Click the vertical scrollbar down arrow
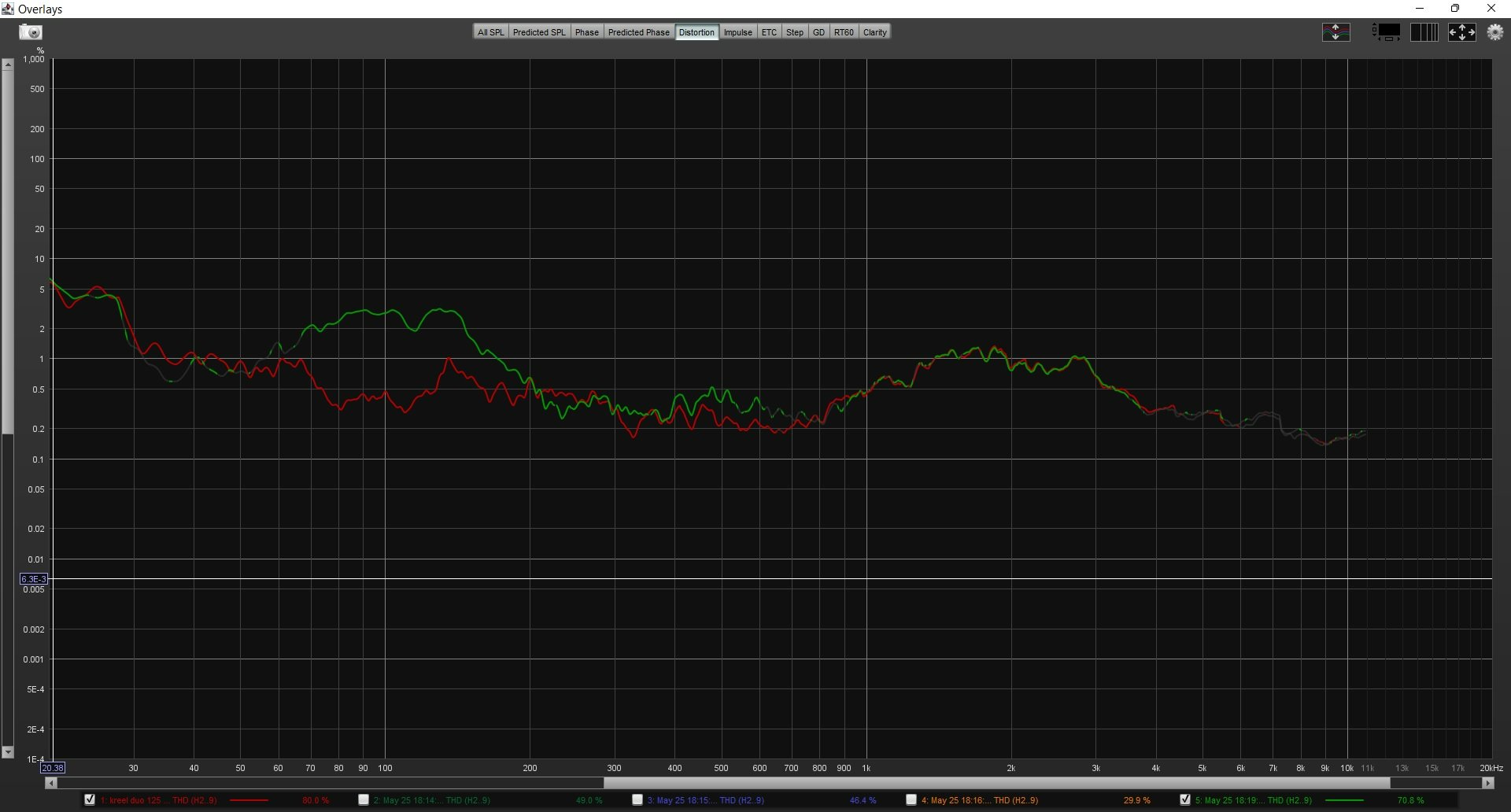Screen dimensions: 1511x812 (8, 752)
